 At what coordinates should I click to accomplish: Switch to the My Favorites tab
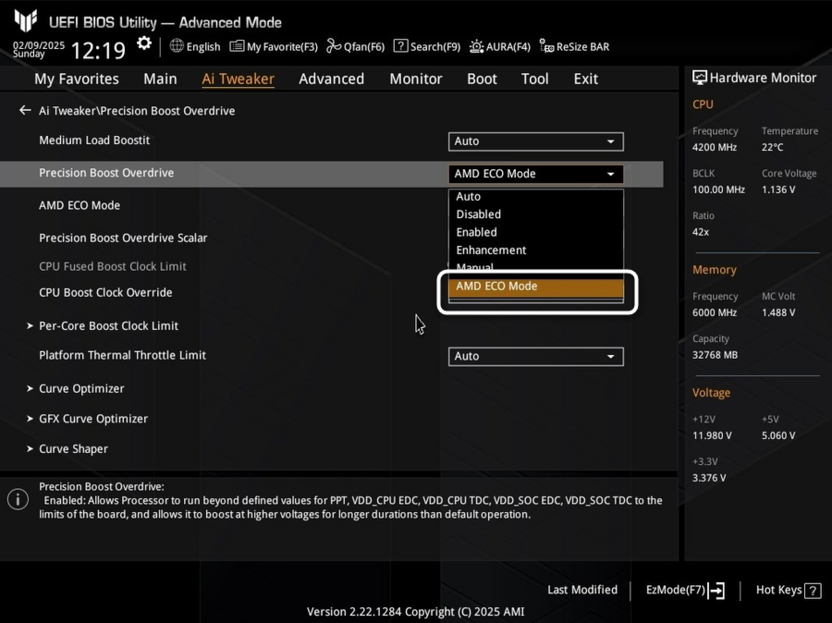coord(76,79)
